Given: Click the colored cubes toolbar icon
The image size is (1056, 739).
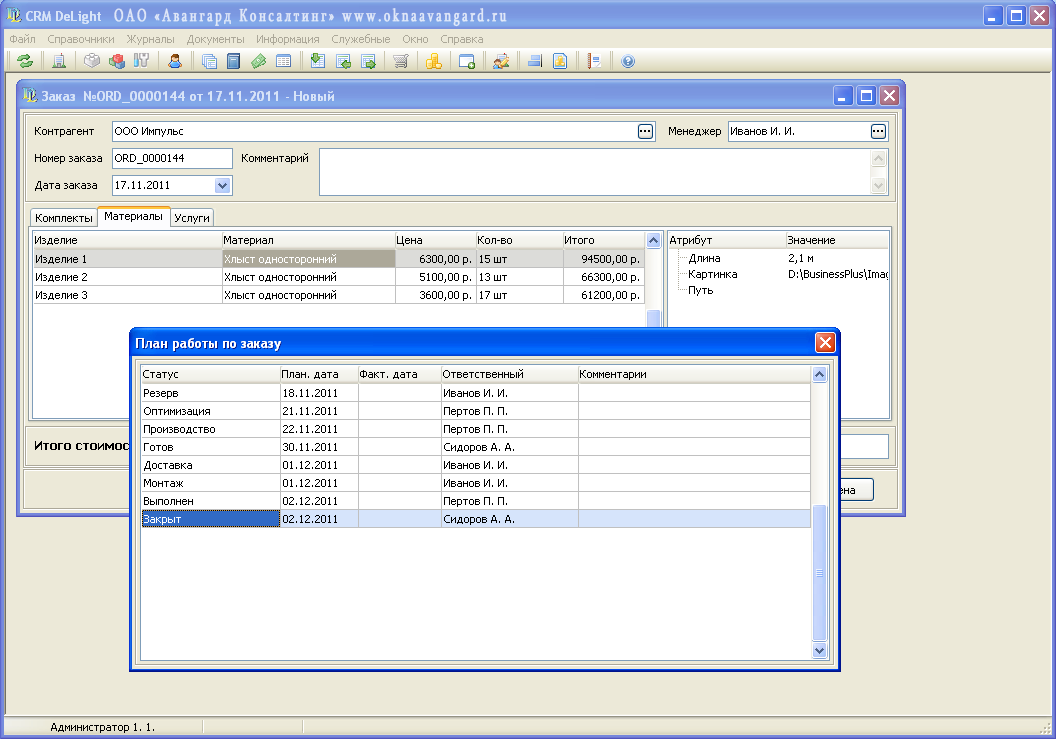Looking at the screenshot, I should [117, 61].
